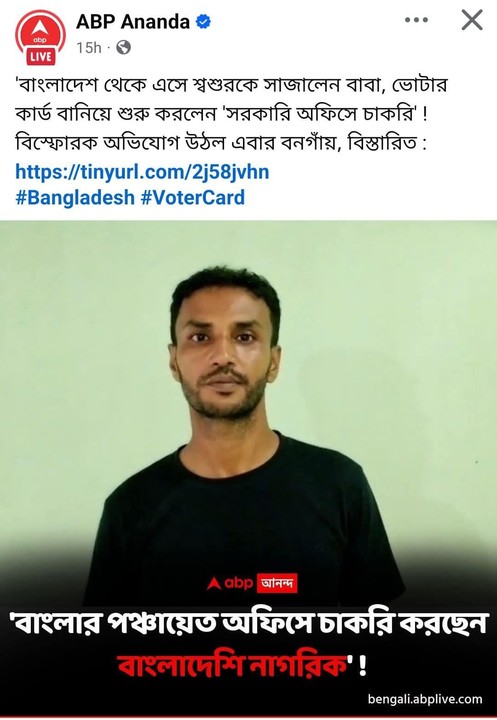Click the globe public audience icon
The height and width of the screenshot is (720, 497).
[123, 47]
